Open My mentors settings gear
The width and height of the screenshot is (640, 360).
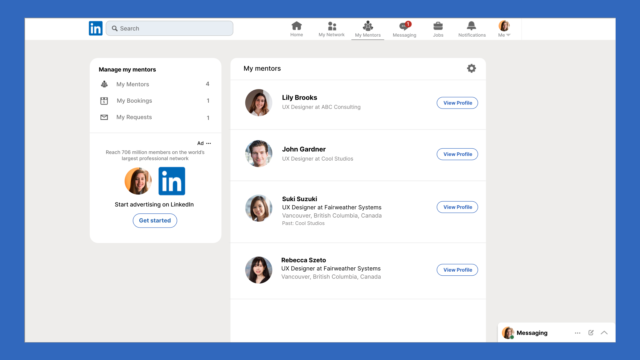coord(471,69)
